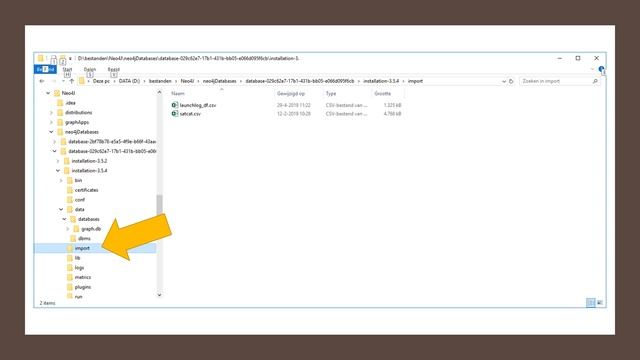Expand the database-2bf78b78 tree node
Image resolution: width=640 pixels, height=360 pixels.
[x=55, y=142]
